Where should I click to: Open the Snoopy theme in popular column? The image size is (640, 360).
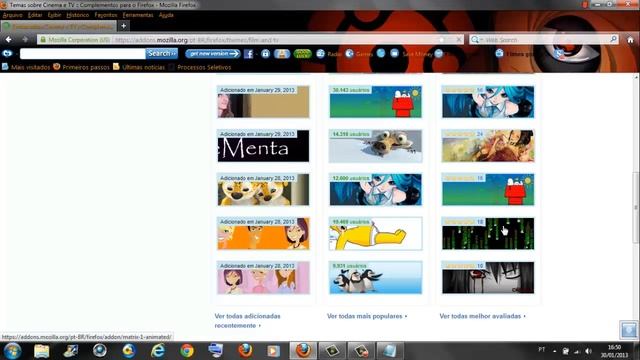tap(376, 102)
